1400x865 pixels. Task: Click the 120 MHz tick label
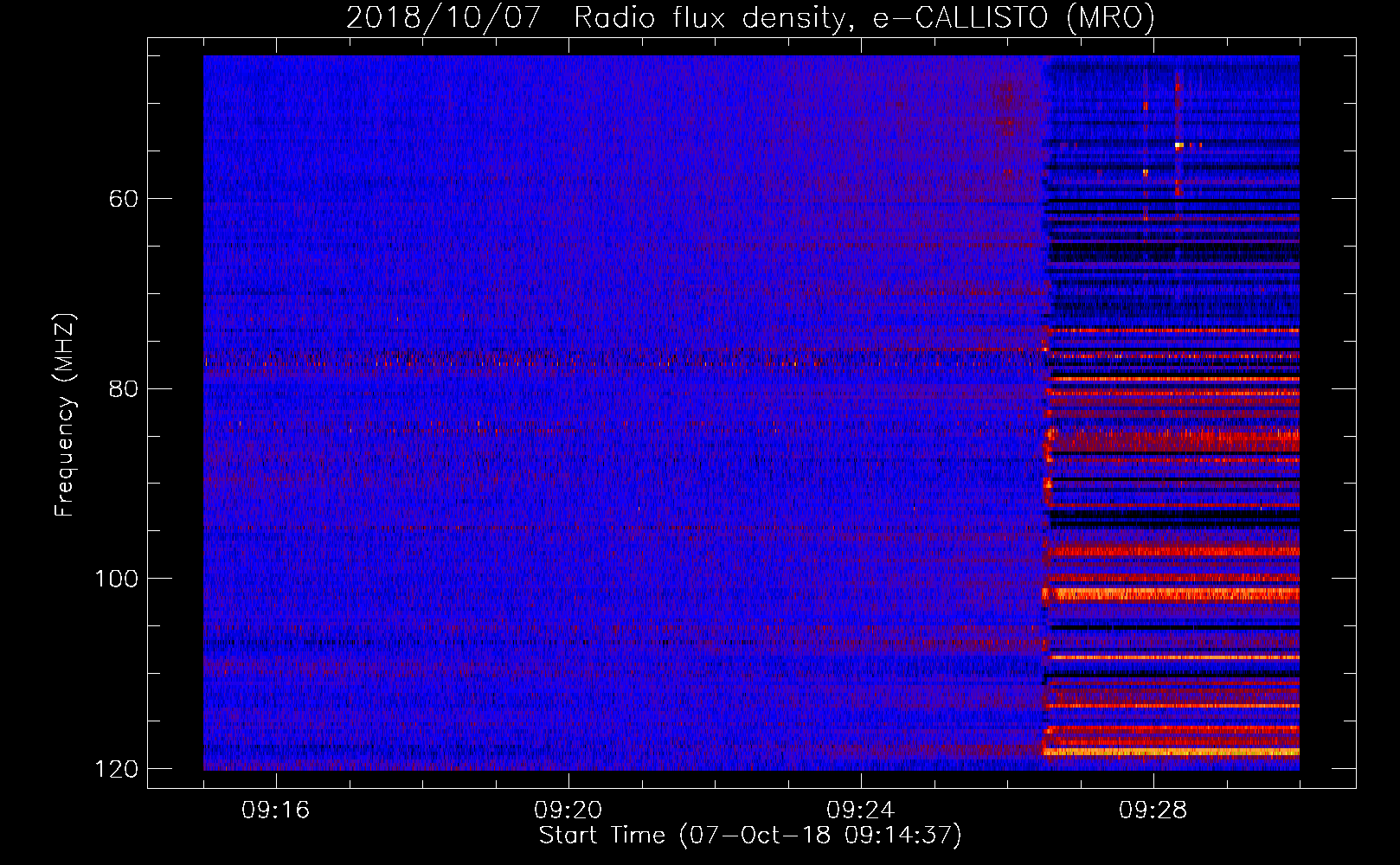pyautogui.click(x=117, y=769)
